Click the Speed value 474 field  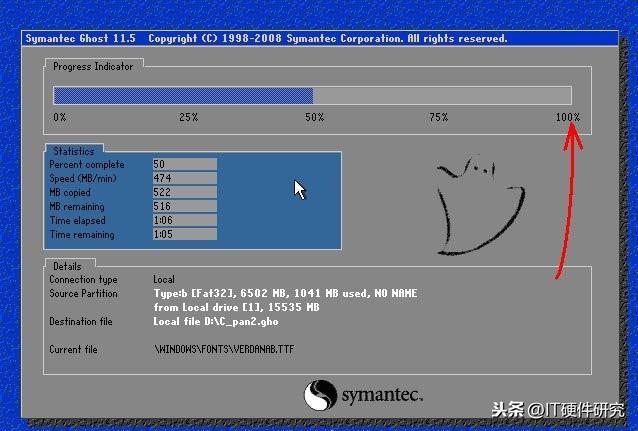(x=185, y=178)
